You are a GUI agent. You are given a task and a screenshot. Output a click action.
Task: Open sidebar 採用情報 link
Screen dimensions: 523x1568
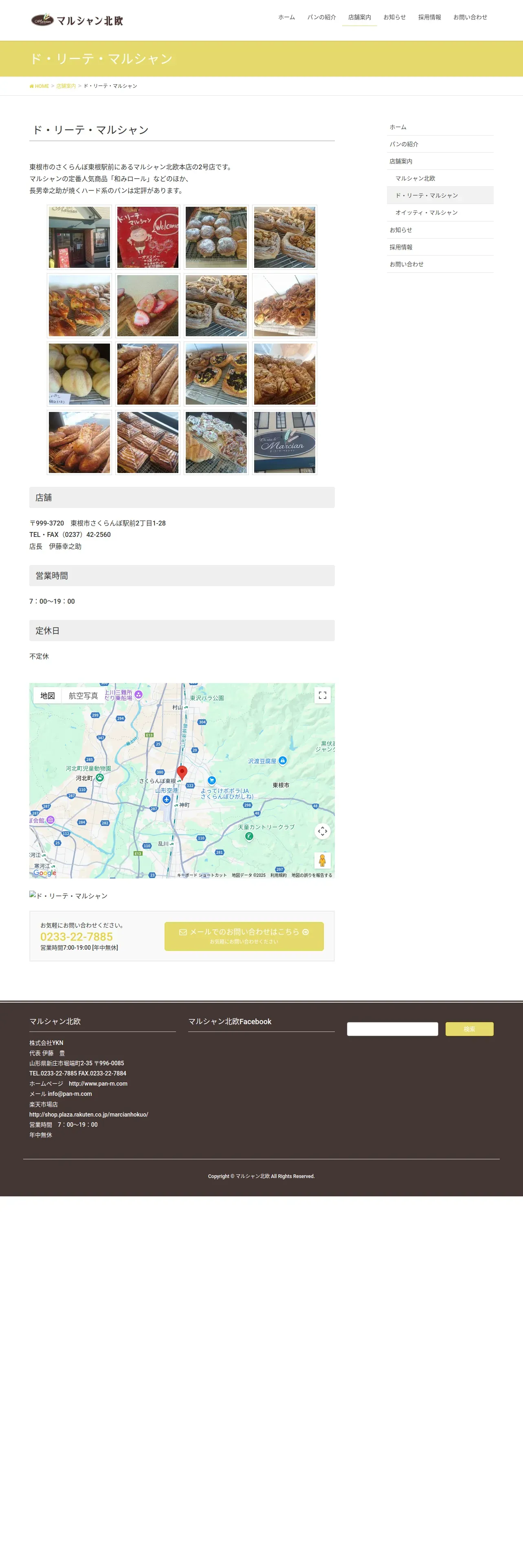pyautogui.click(x=439, y=247)
